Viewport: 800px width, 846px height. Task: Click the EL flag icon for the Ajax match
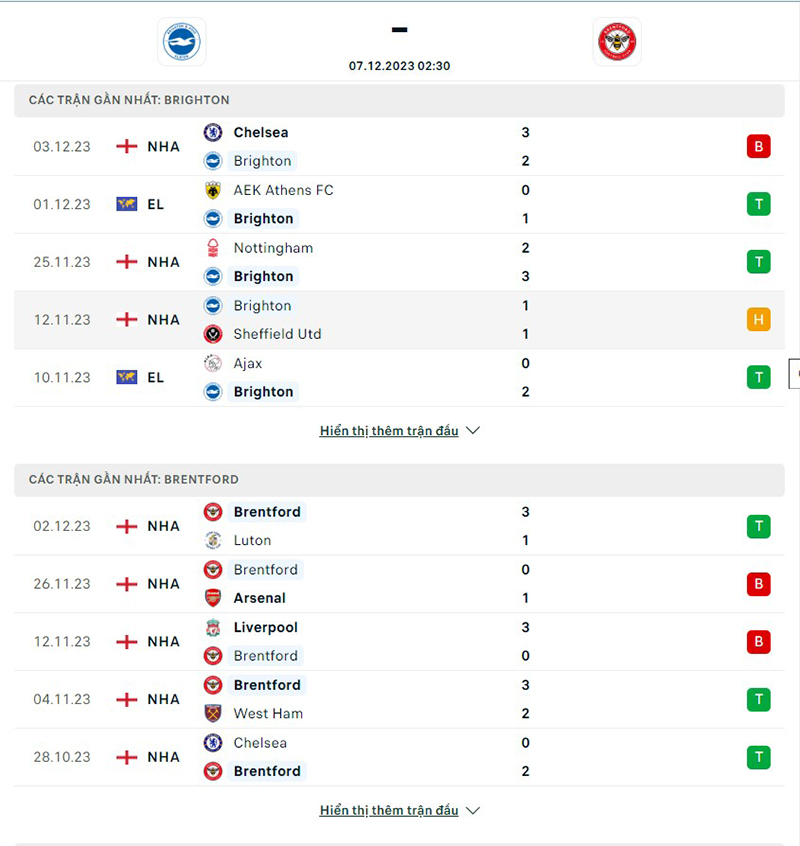tap(127, 377)
